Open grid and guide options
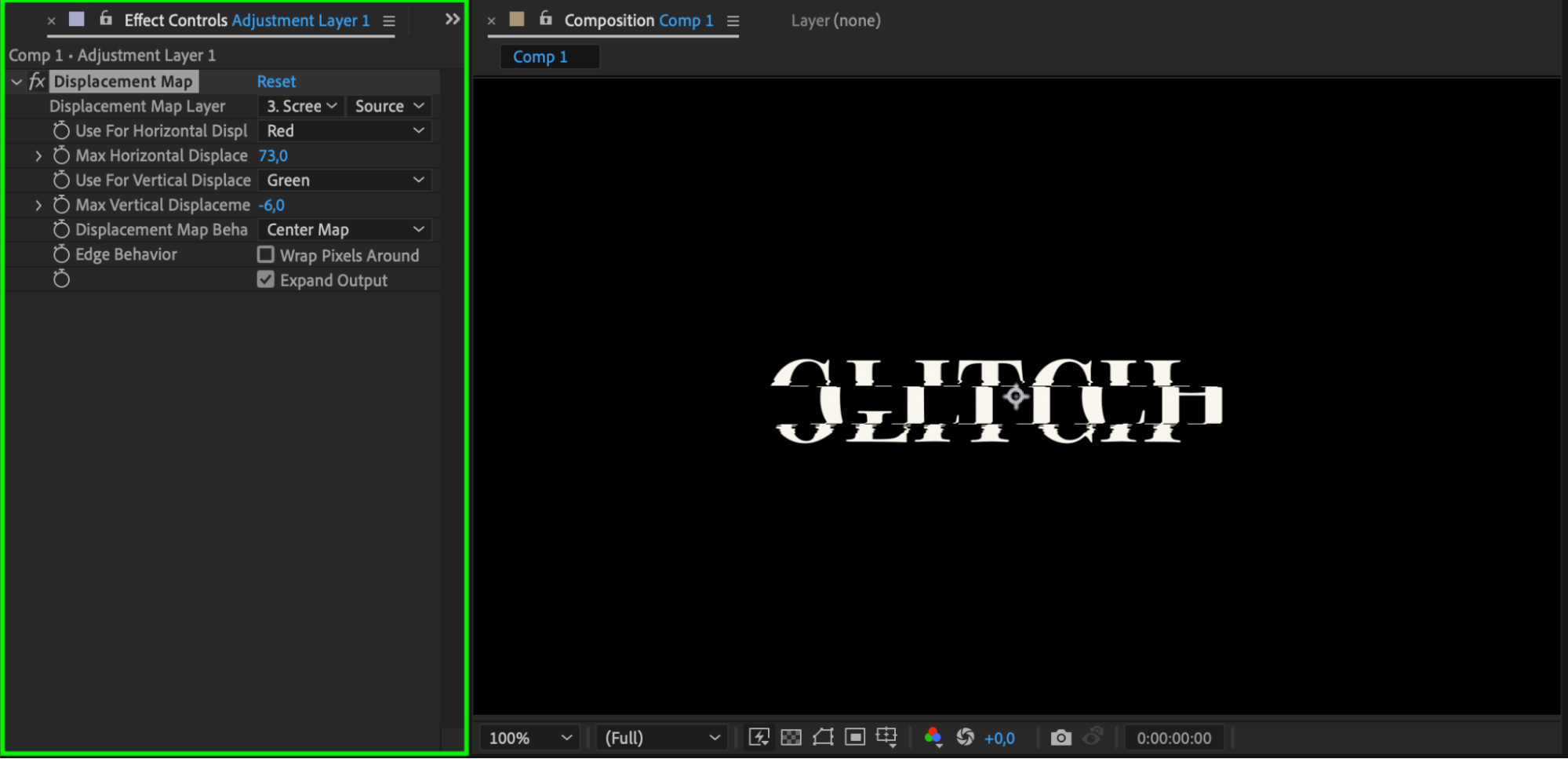Viewport: 1568px width, 759px height. coord(886,737)
